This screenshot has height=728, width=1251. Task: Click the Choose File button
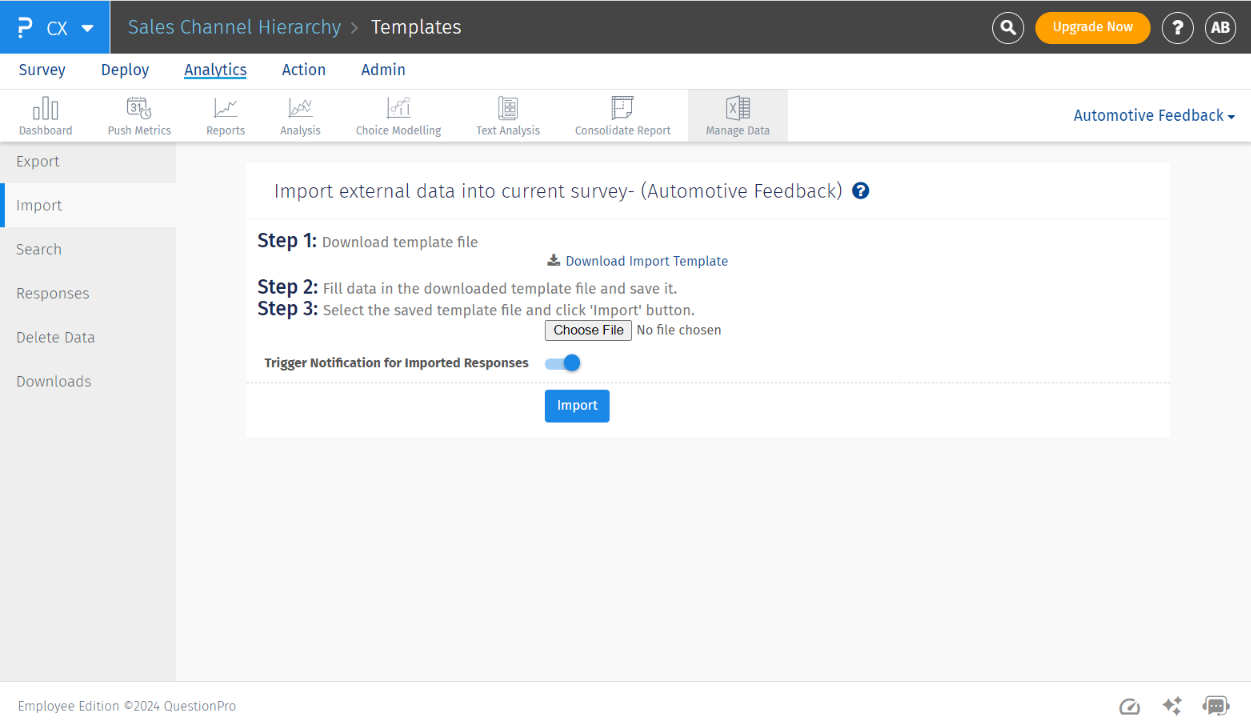pos(588,330)
